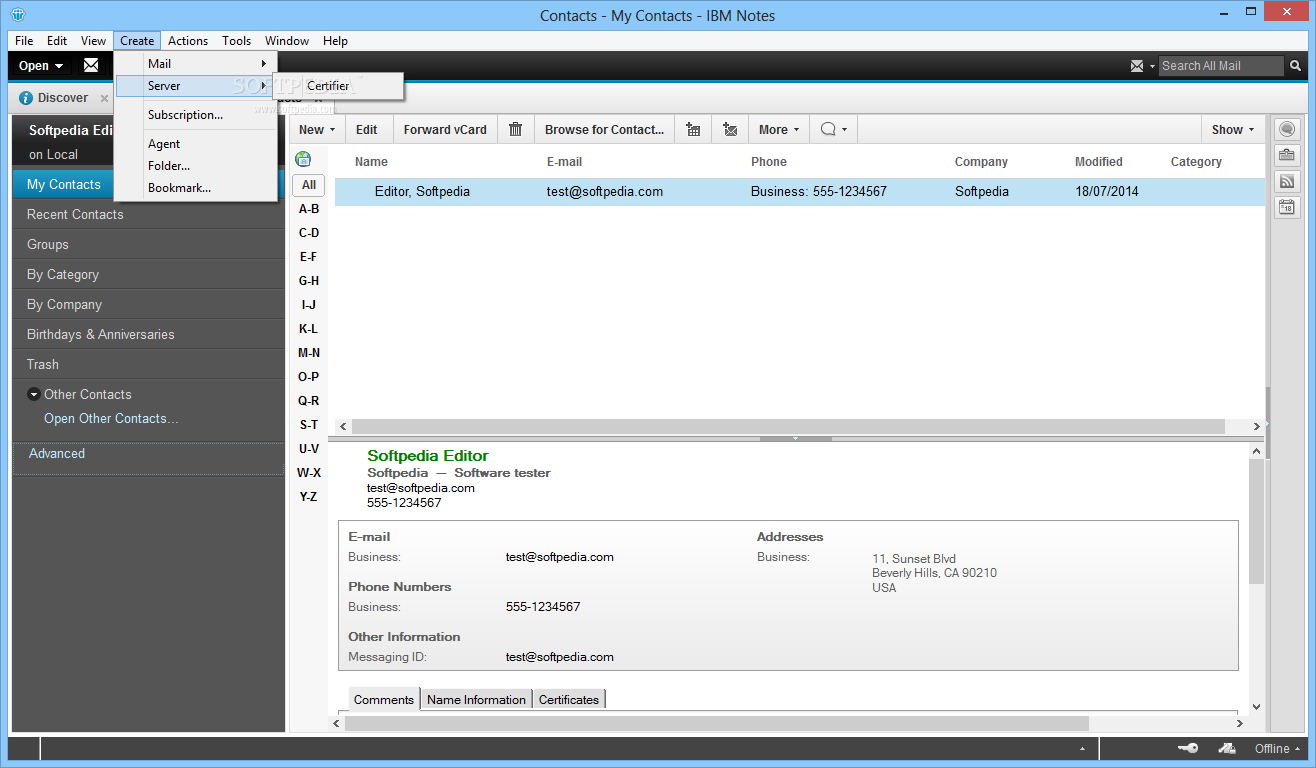This screenshot has width=1316, height=768.
Task: Open the Sametime chat sidebar panel icon
Action: tap(1286, 129)
